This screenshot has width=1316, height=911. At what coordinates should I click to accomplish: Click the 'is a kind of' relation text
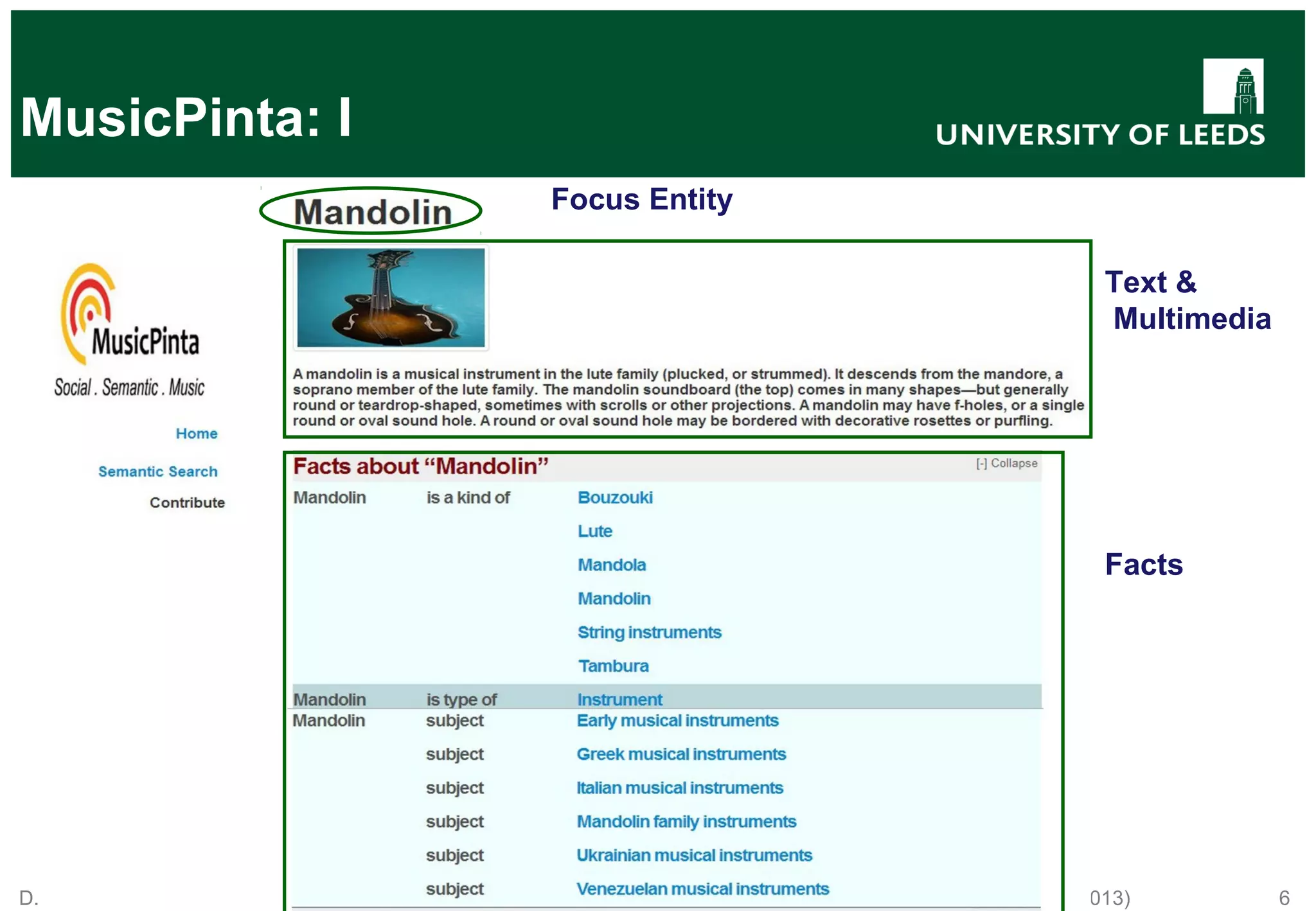468,498
